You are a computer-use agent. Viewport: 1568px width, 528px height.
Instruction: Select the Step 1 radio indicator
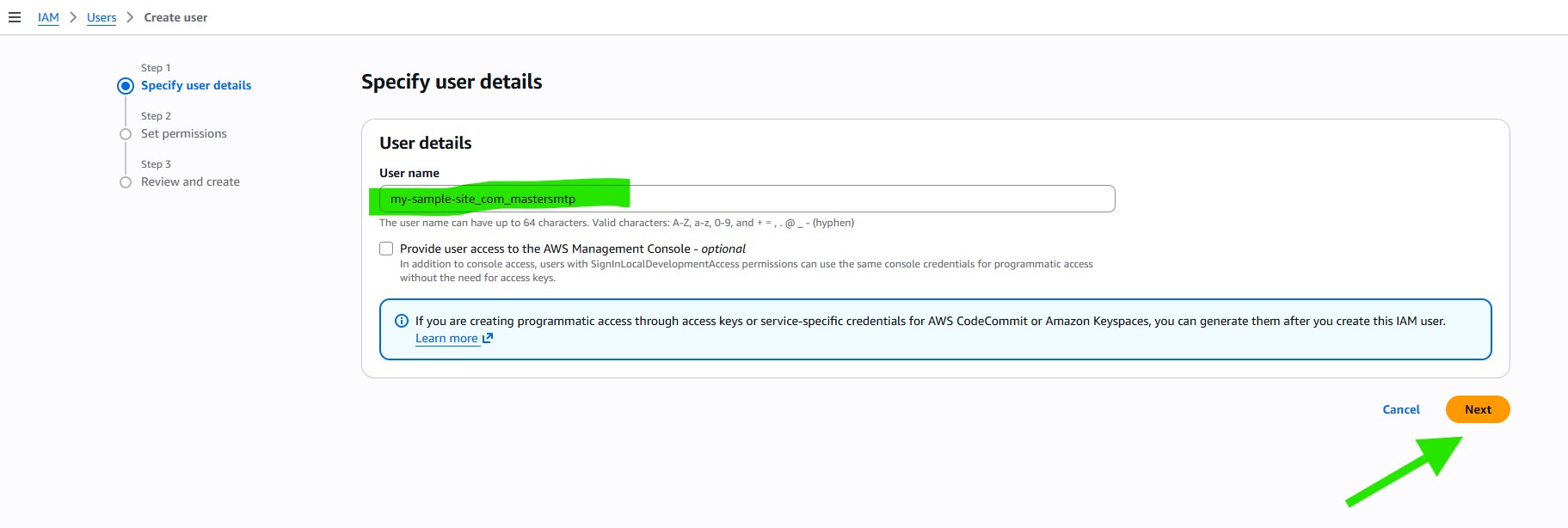(x=126, y=86)
